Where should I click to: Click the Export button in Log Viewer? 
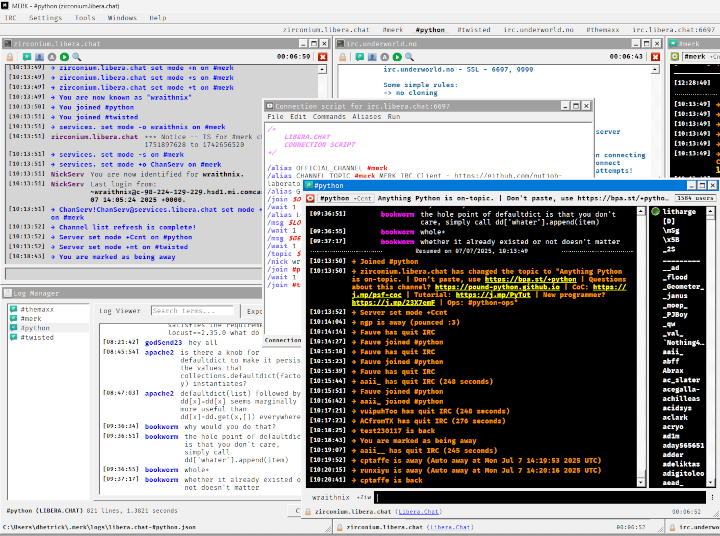click(x=253, y=311)
